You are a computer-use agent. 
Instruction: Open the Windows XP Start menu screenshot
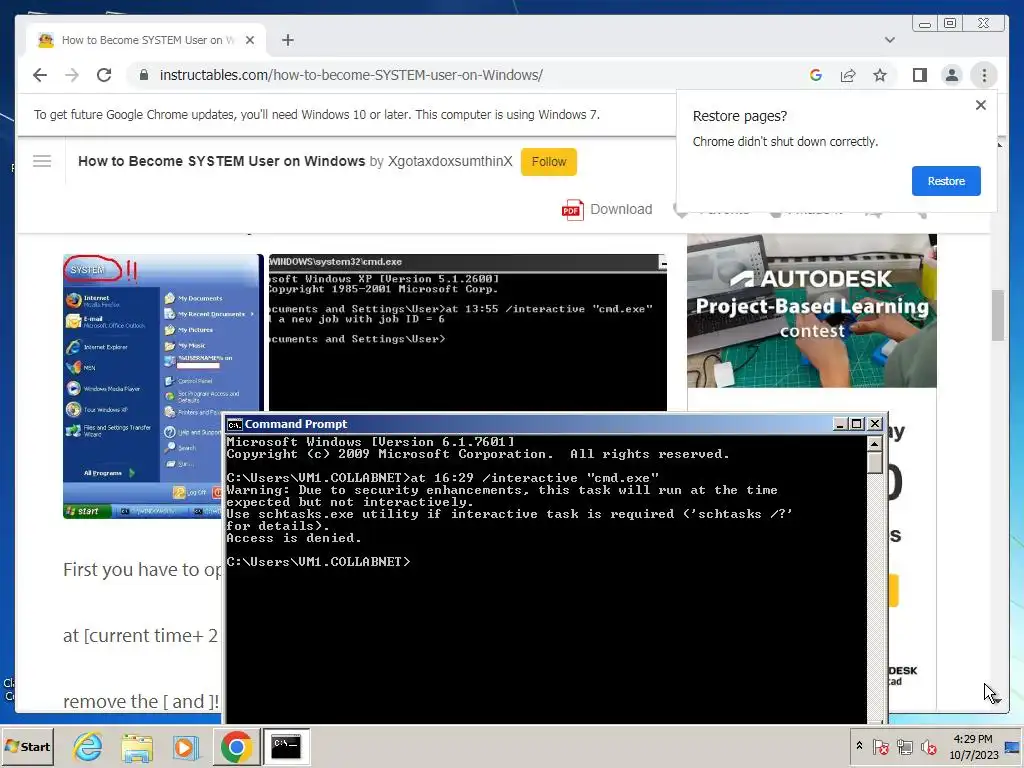(163, 386)
